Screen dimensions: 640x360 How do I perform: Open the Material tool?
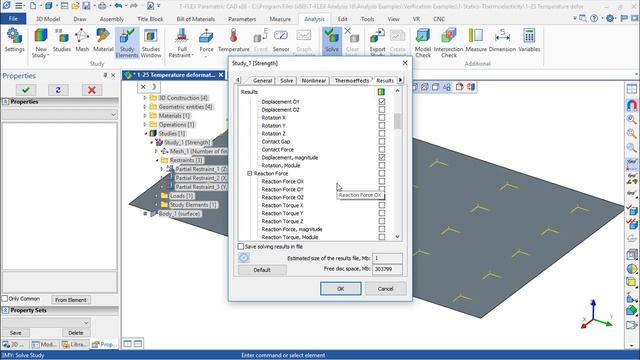pos(103,40)
